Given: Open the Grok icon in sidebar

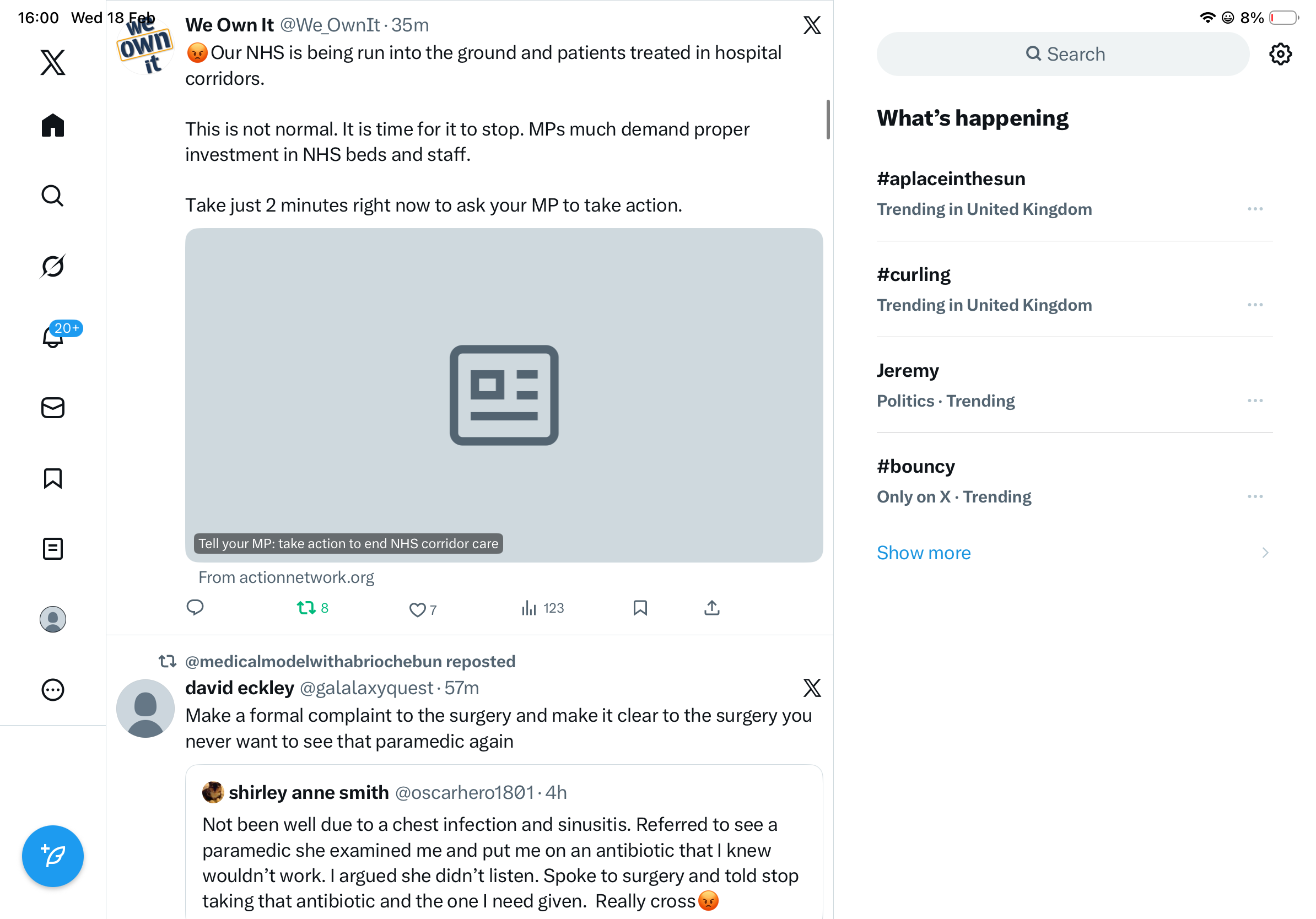Looking at the screenshot, I should (x=53, y=267).
